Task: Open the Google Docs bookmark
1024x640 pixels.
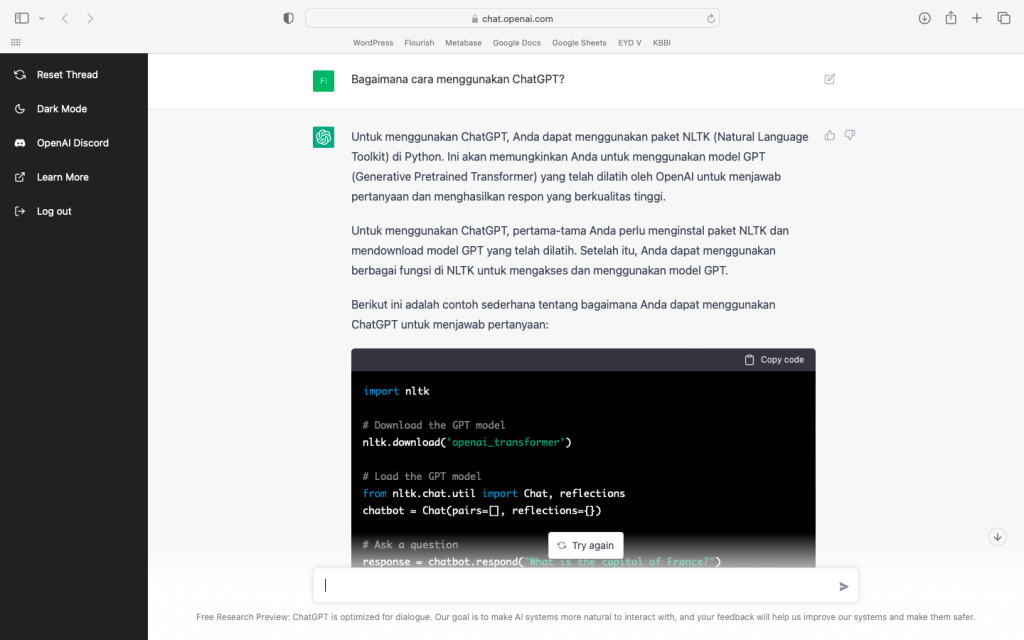Action: pyautogui.click(x=517, y=42)
